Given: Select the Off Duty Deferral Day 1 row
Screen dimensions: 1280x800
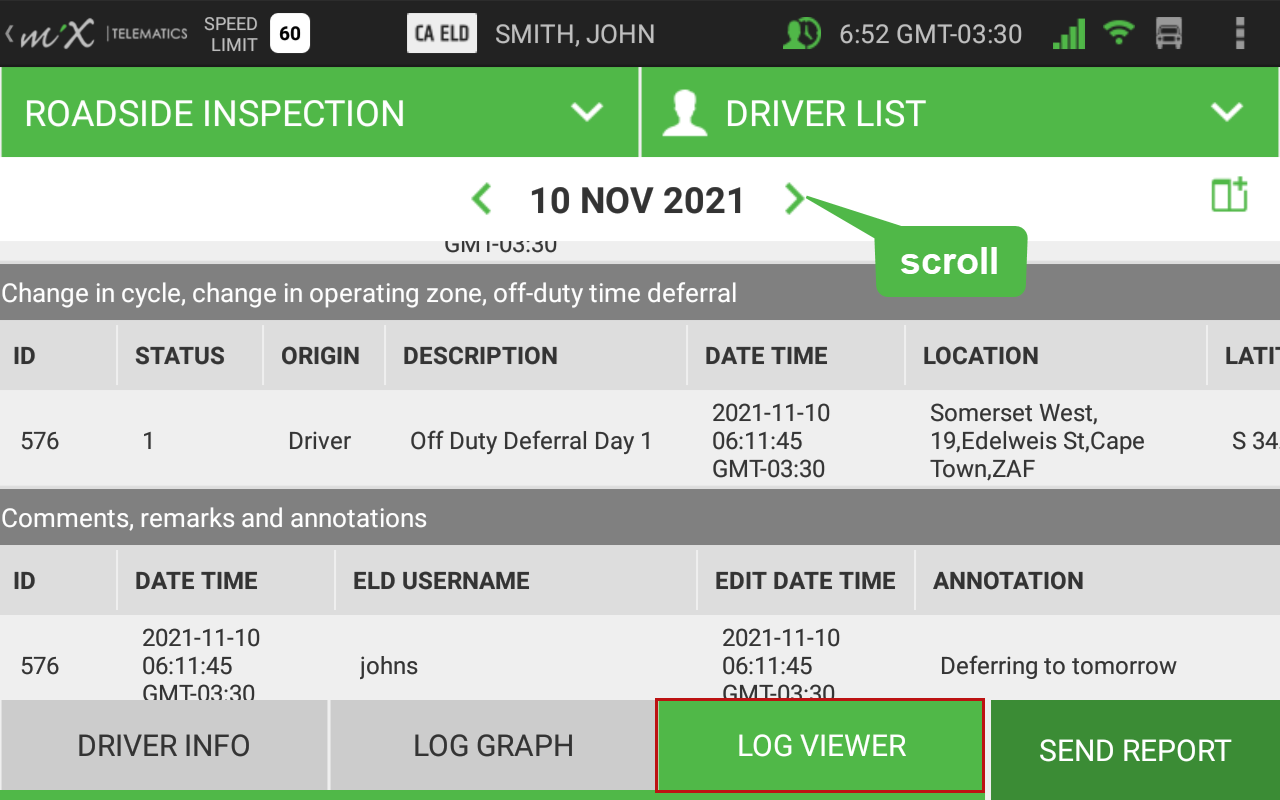Looking at the screenshot, I should (x=640, y=440).
